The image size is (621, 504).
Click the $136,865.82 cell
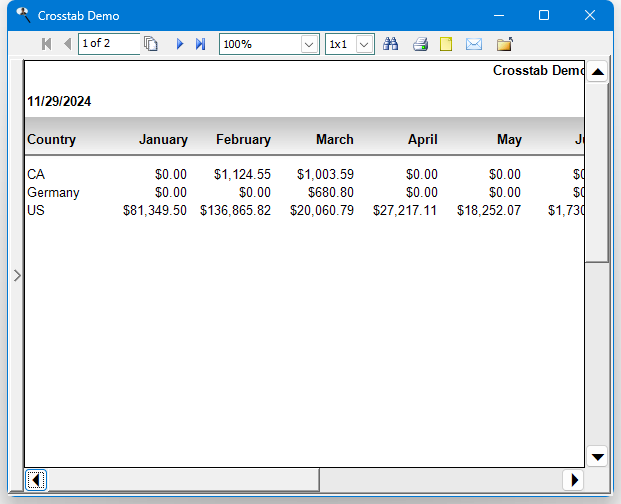point(235,210)
